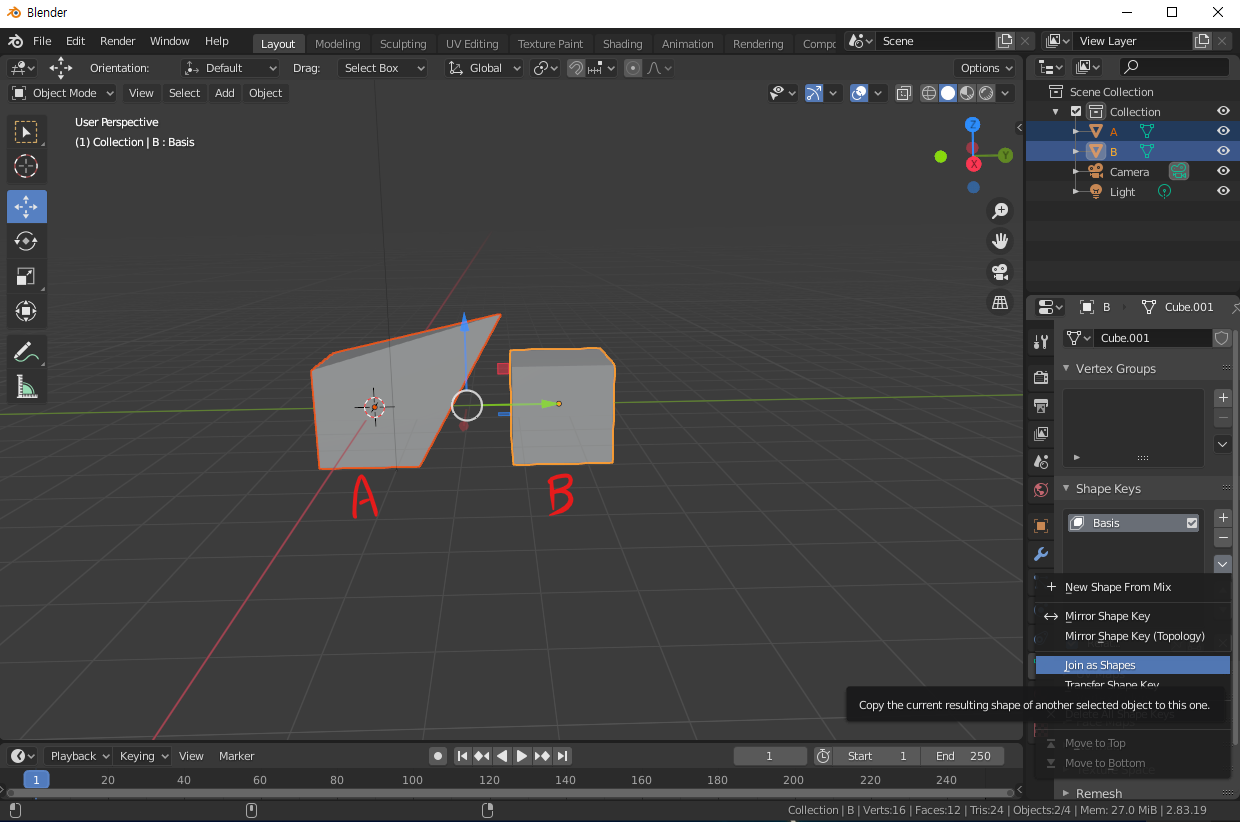The image size is (1240, 822).
Task: Collapse the Vertex Groups panel
Action: [1066, 368]
